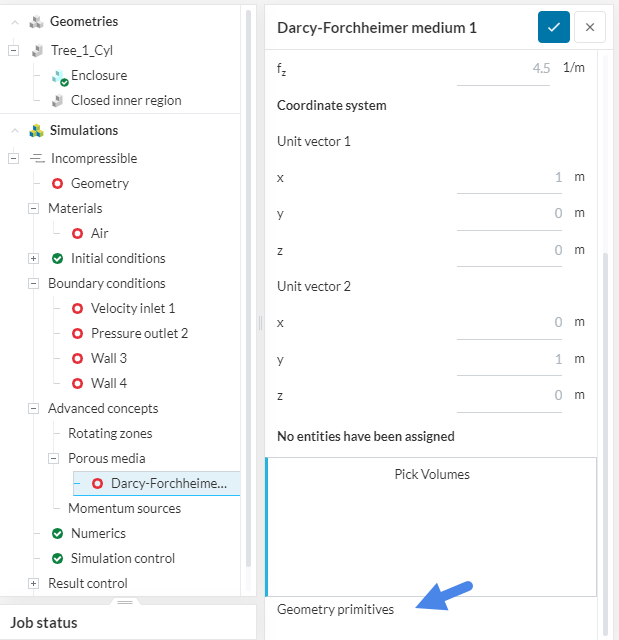Viewport: 619px width, 640px height.
Task: Collapse the Porous media node
Action: point(54,459)
